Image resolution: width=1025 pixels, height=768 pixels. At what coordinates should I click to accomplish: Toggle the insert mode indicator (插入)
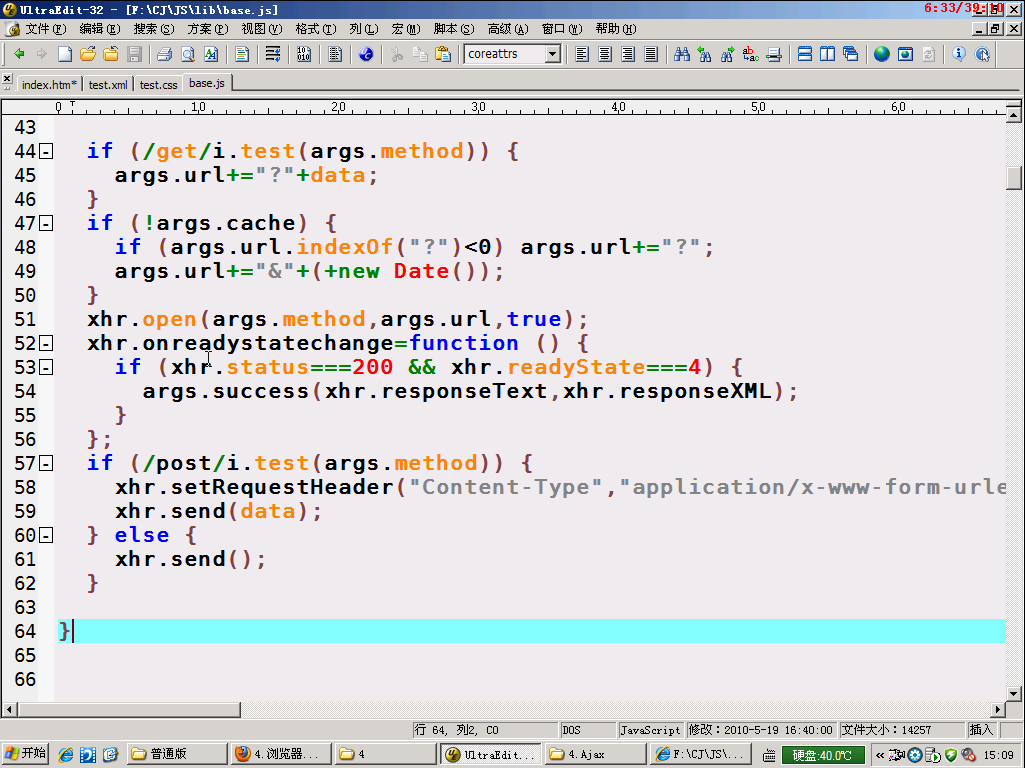[x=981, y=730]
